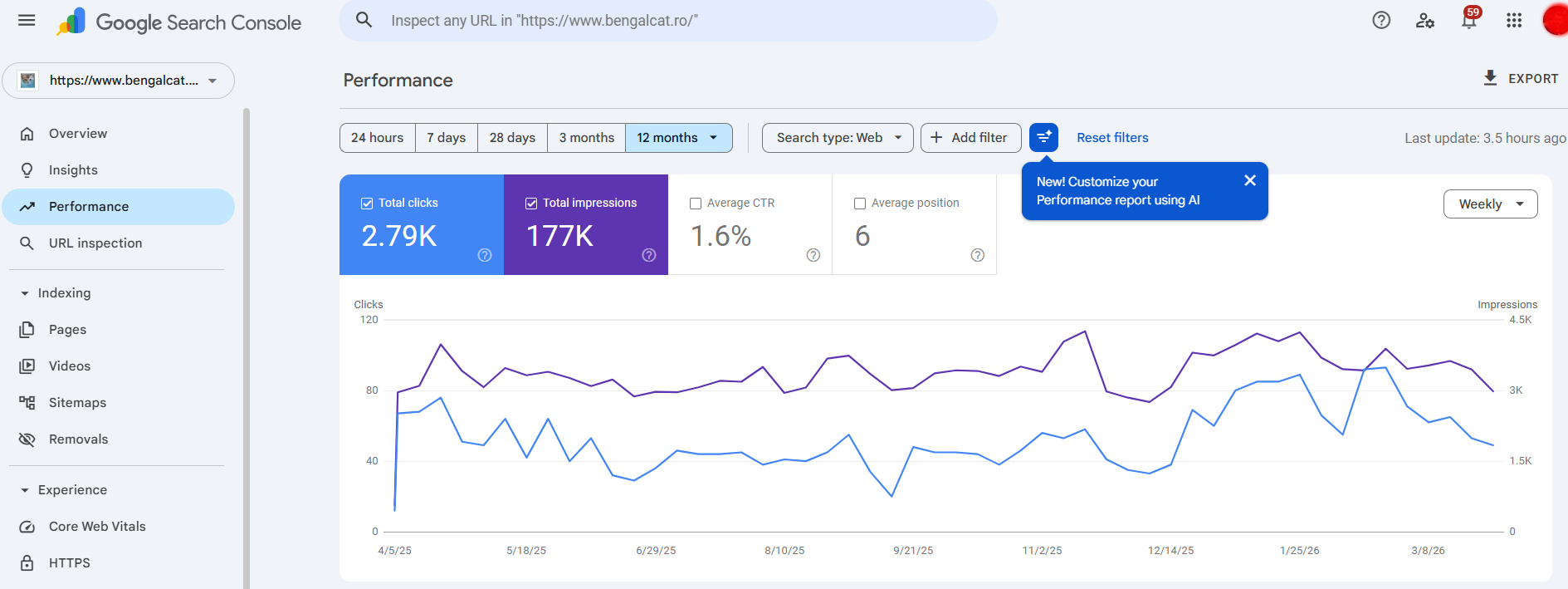Click the Videos play icon
Image resolution: width=1568 pixels, height=589 pixels.
pyautogui.click(x=27, y=366)
